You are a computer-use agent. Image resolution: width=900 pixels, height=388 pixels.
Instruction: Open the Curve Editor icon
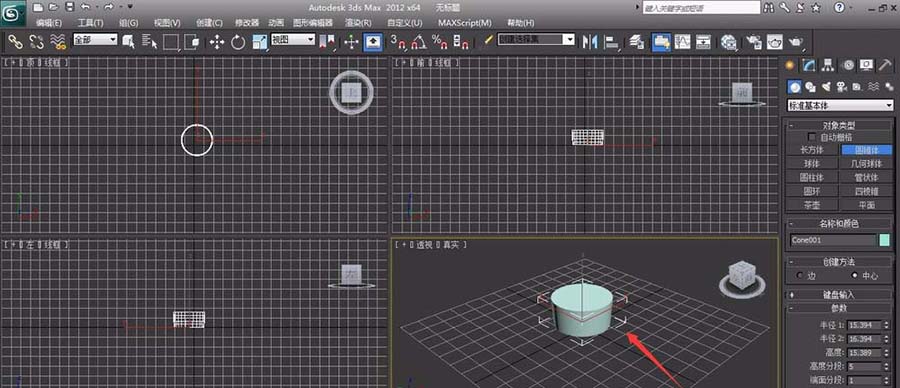point(682,42)
